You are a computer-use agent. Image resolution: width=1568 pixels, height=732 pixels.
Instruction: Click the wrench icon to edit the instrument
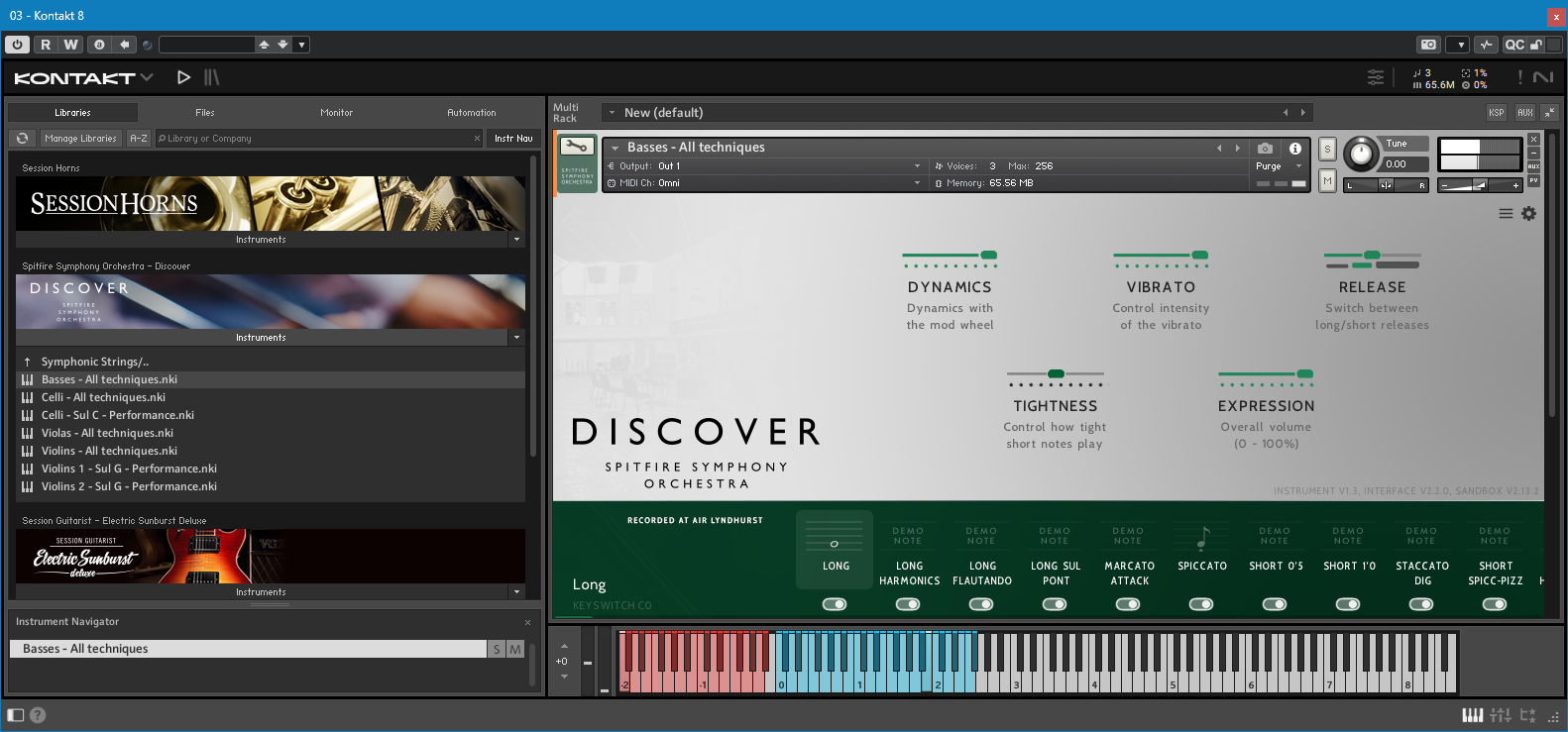tap(577, 148)
